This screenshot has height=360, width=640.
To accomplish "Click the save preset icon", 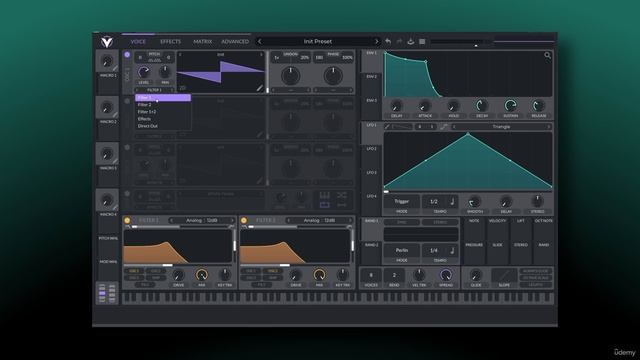I will (x=411, y=41).
